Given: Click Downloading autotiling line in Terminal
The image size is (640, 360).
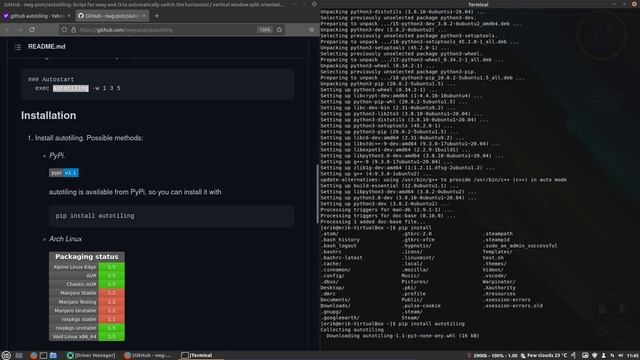Looking at the screenshot, I should pyautogui.click(x=402, y=336).
